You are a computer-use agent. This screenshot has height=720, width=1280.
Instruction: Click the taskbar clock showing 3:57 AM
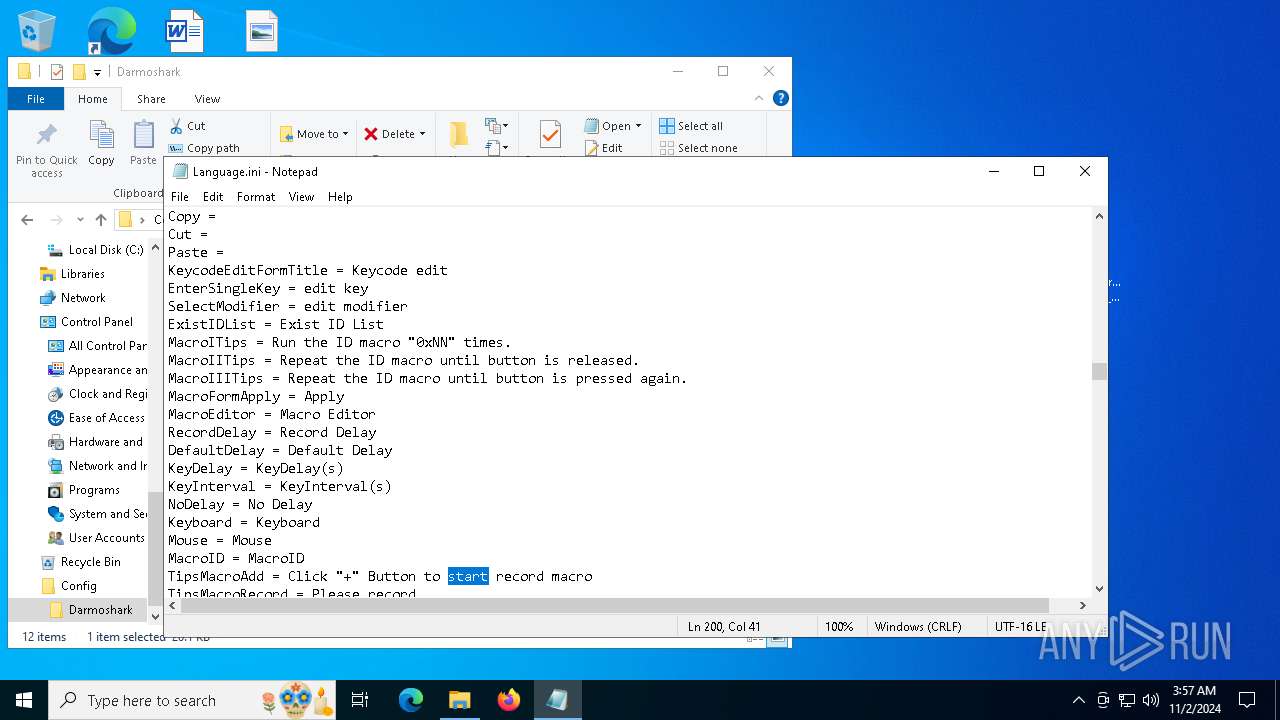point(1194,700)
